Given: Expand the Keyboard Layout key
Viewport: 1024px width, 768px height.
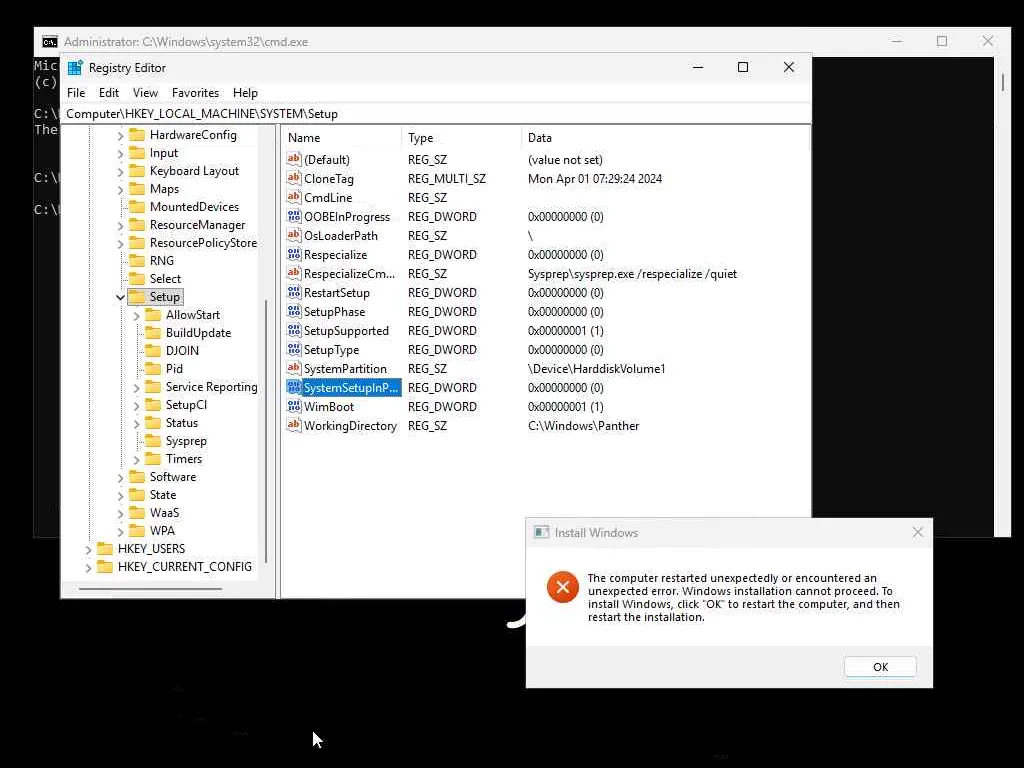Looking at the screenshot, I should pyautogui.click(x=120, y=172).
